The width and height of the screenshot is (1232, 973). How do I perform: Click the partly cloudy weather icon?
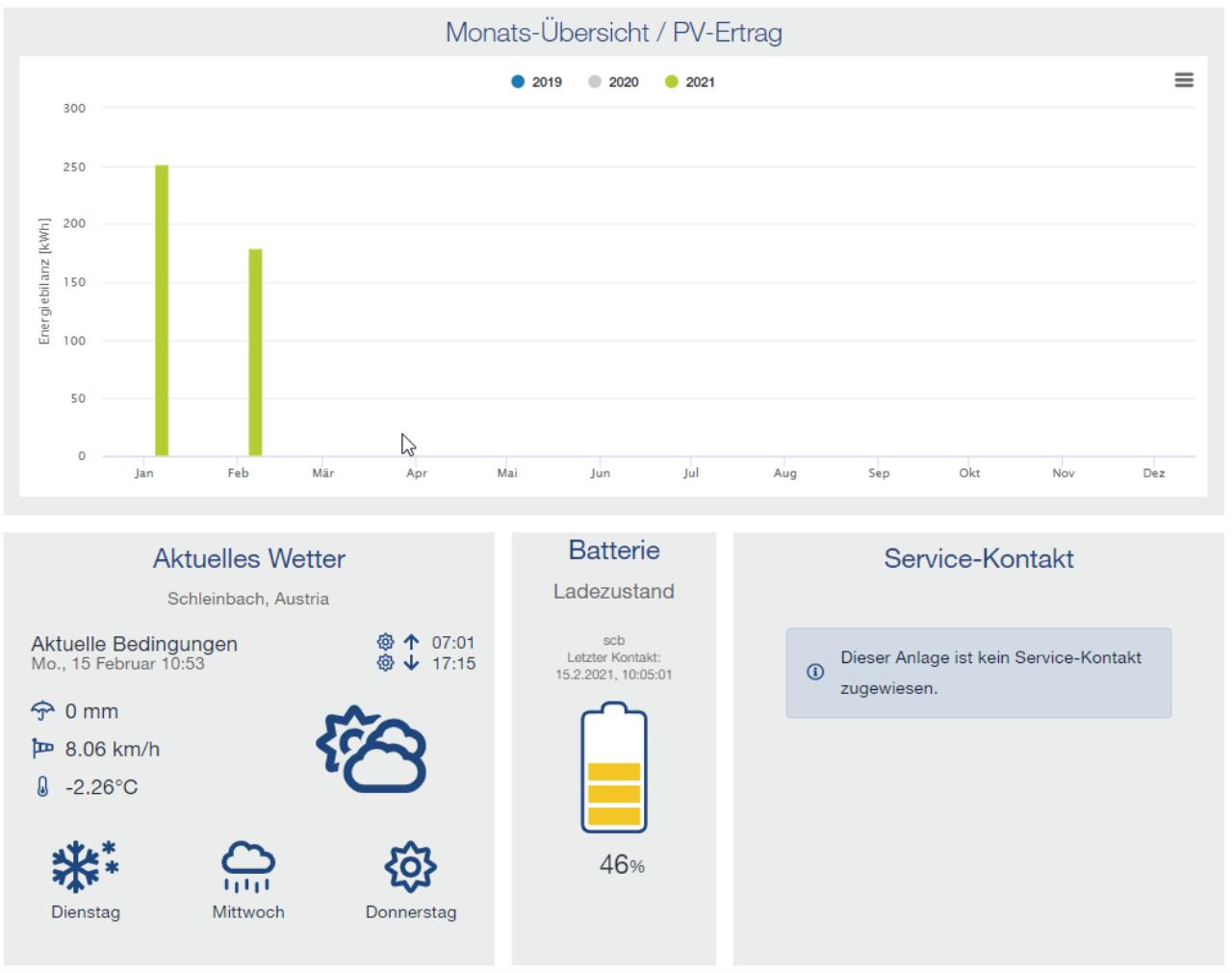tap(372, 750)
